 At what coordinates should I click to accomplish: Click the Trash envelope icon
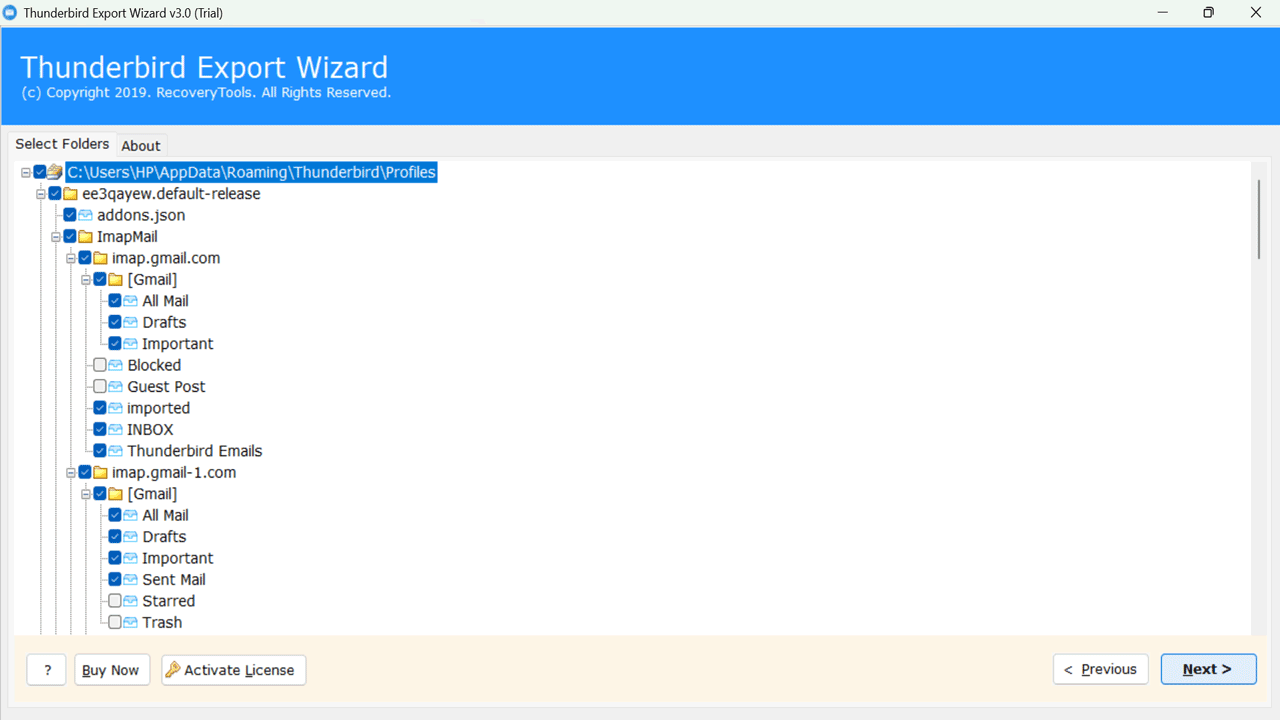click(x=130, y=623)
